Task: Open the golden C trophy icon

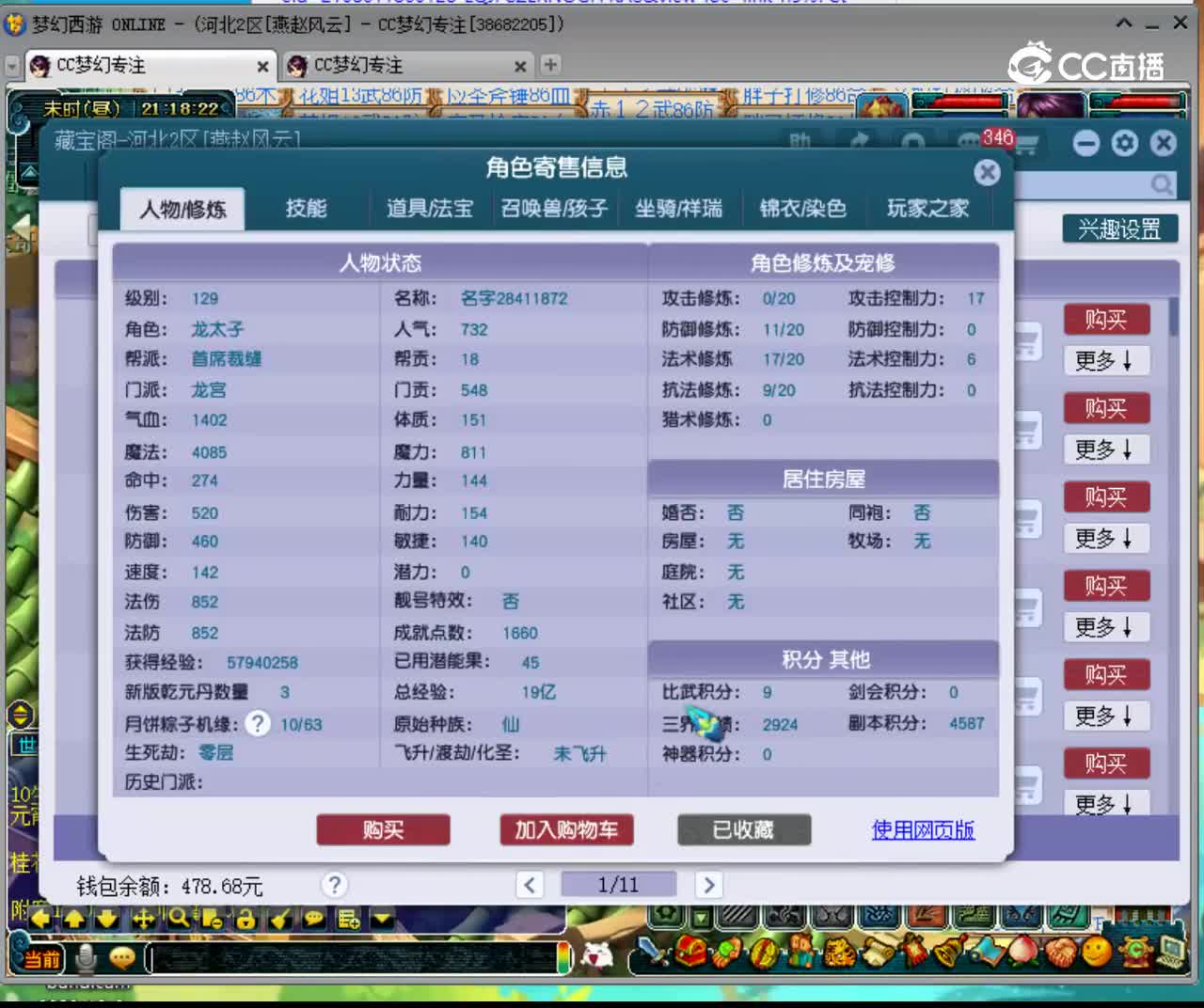Action: 1135,952
